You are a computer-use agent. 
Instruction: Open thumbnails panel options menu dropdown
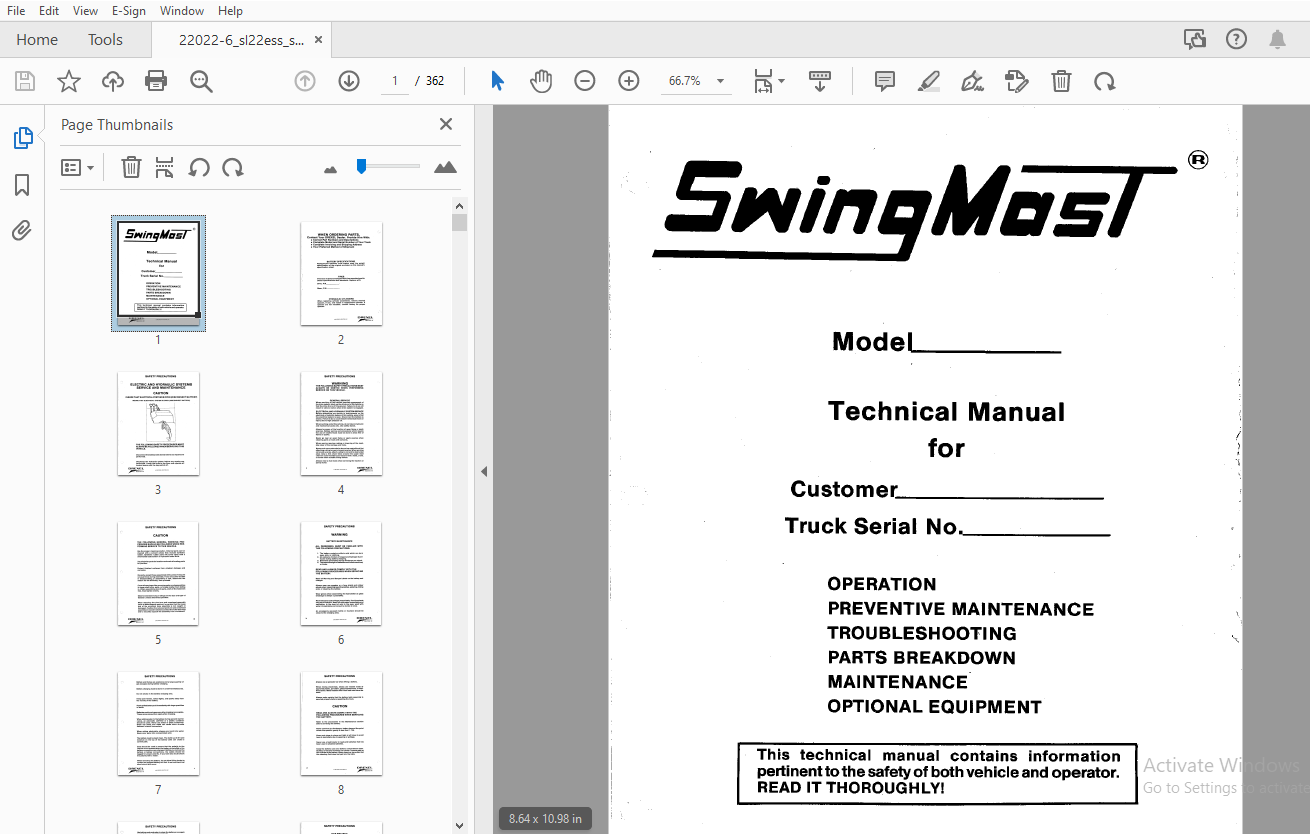pyautogui.click(x=77, y=167)
